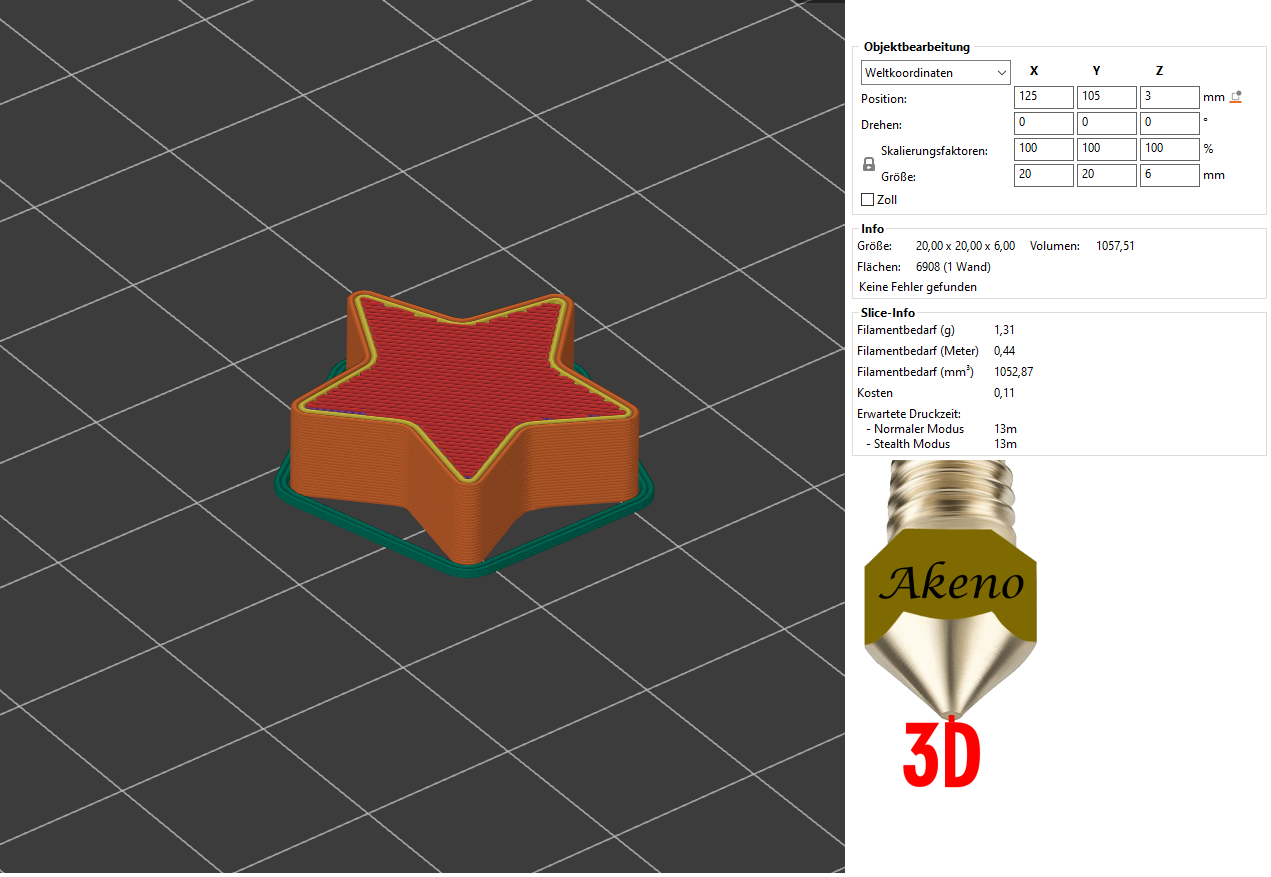Click the 'Drehen:' label
1271x877 pixels.
tap(881, 125)
